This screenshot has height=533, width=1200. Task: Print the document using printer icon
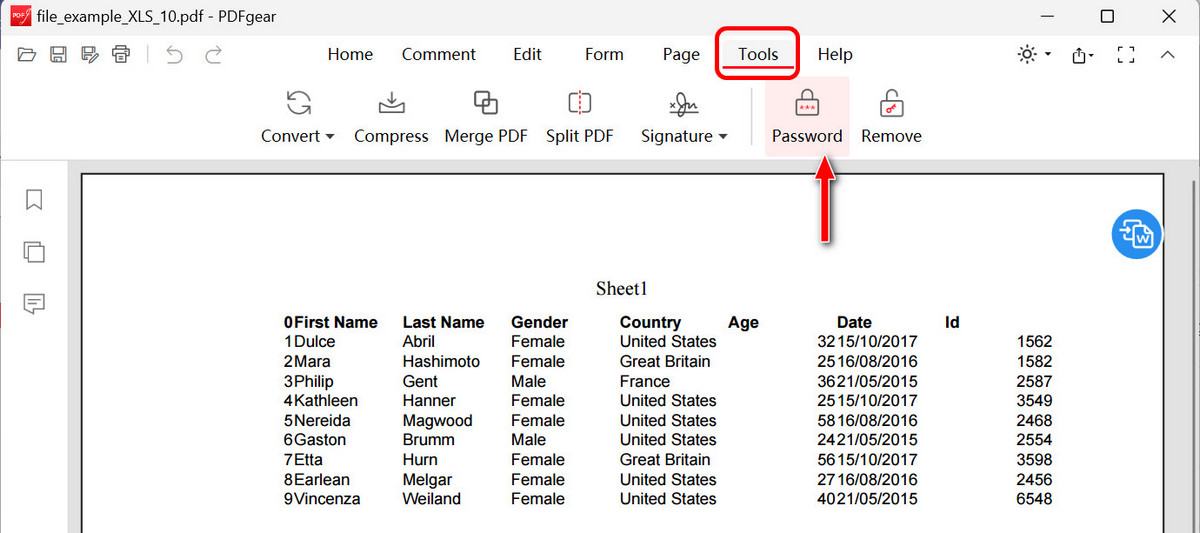coord(121,55)
